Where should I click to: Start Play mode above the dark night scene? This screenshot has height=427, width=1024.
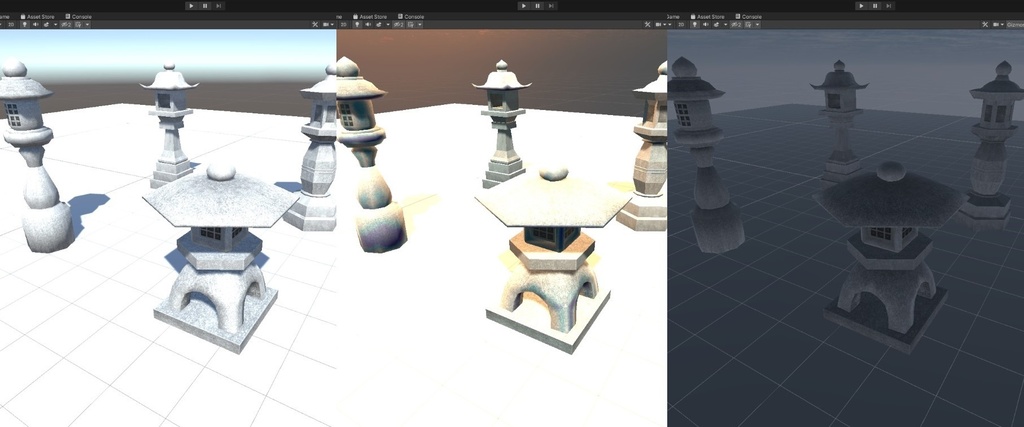(861, 6)
